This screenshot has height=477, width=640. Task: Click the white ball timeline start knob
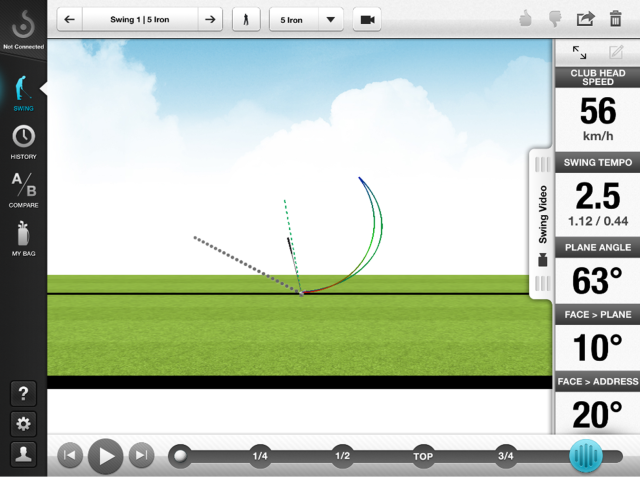point(180,455)
